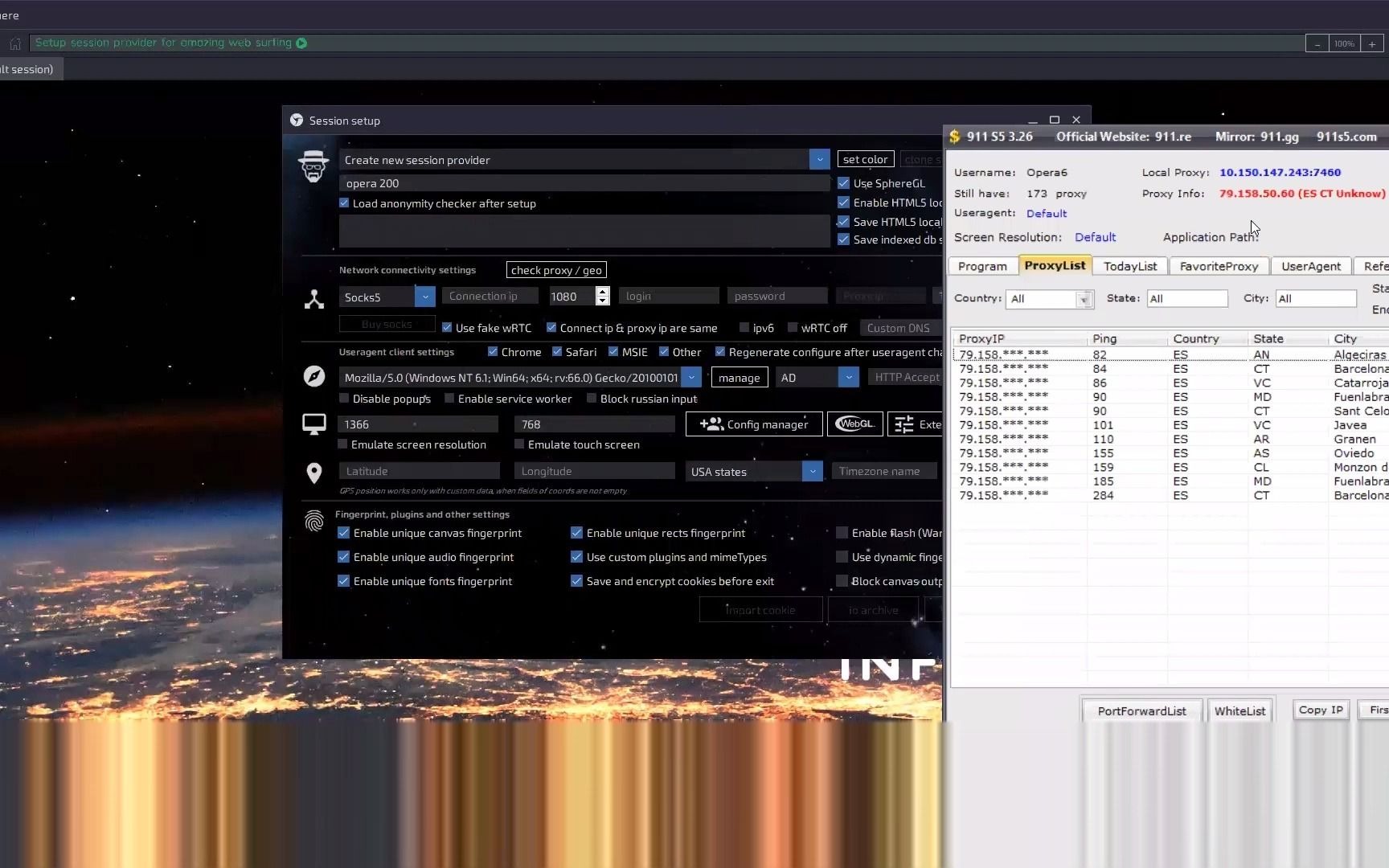Viewport: 1389px width, 868px height.
Task: Click the dollar icon in the 911 S5 title bar
Action: click(x=955, y=137)
